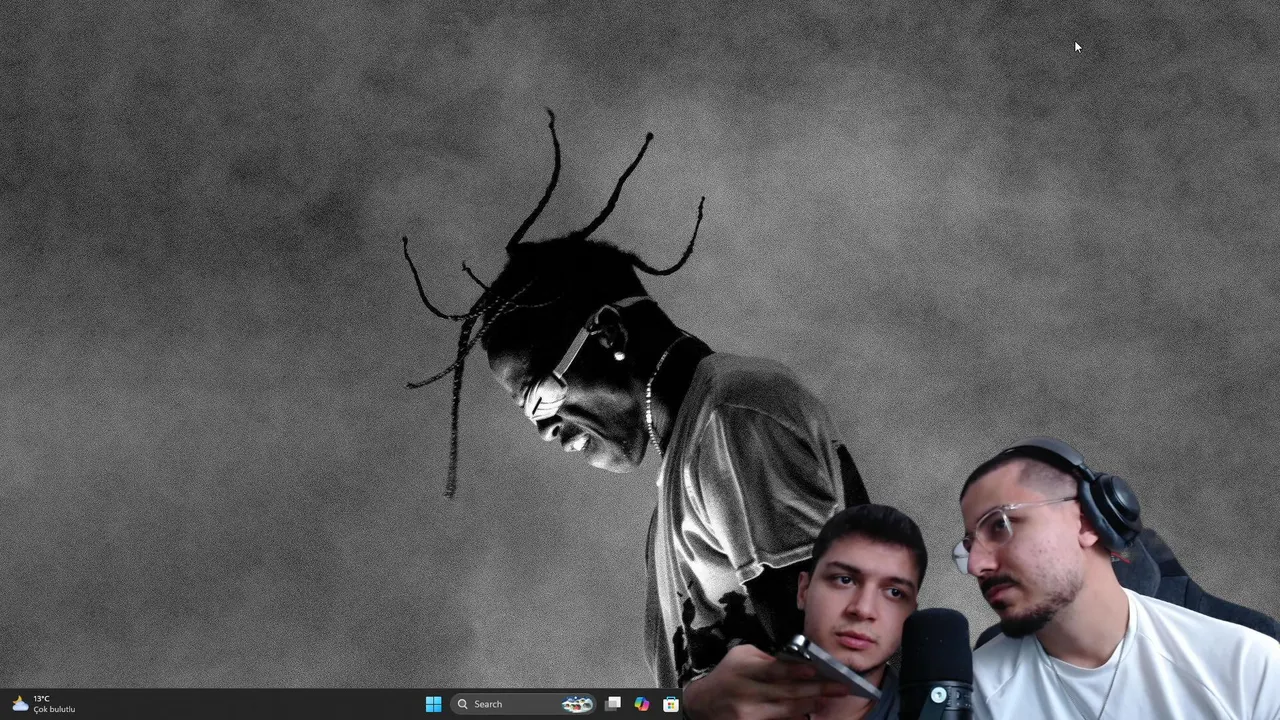Open Microsoft Store from the taskbar

(x=671, y=704)
